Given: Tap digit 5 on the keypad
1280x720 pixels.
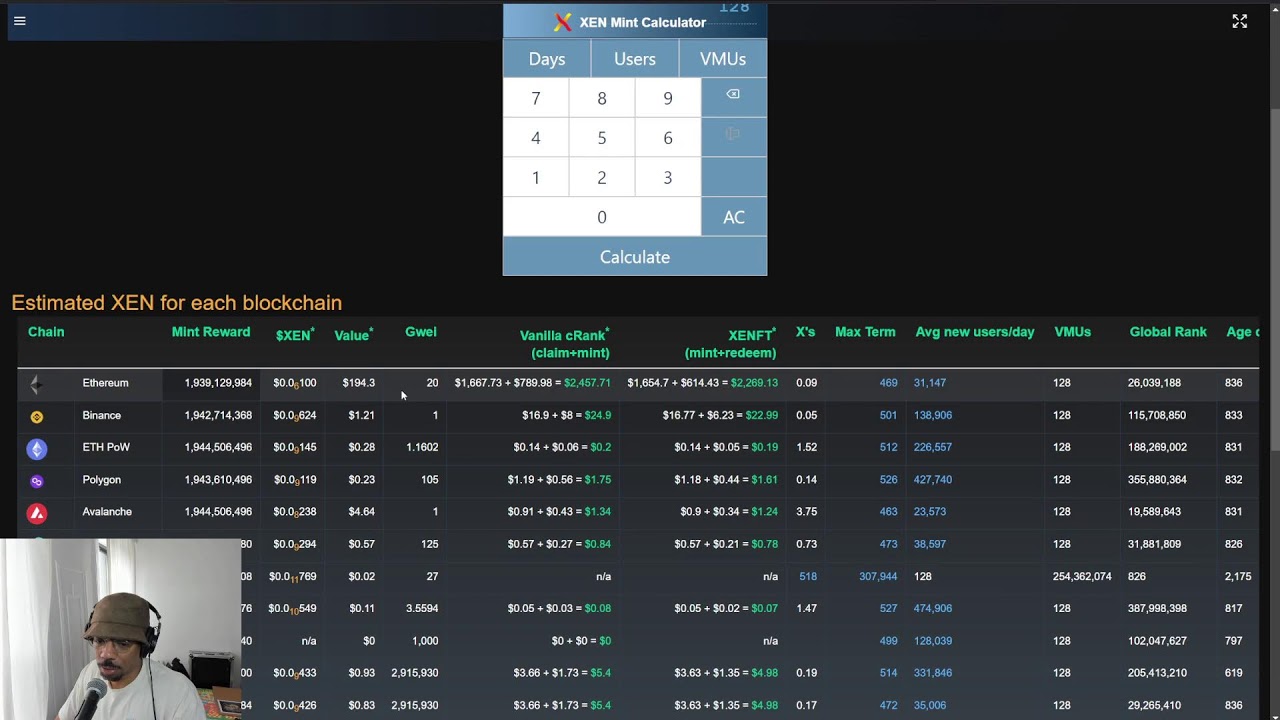Looking at the screenshot, I should pos(602,138).
